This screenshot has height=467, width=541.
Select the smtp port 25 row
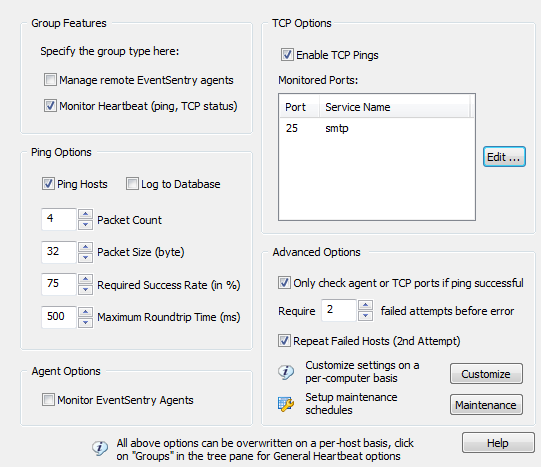pos(376,128)
